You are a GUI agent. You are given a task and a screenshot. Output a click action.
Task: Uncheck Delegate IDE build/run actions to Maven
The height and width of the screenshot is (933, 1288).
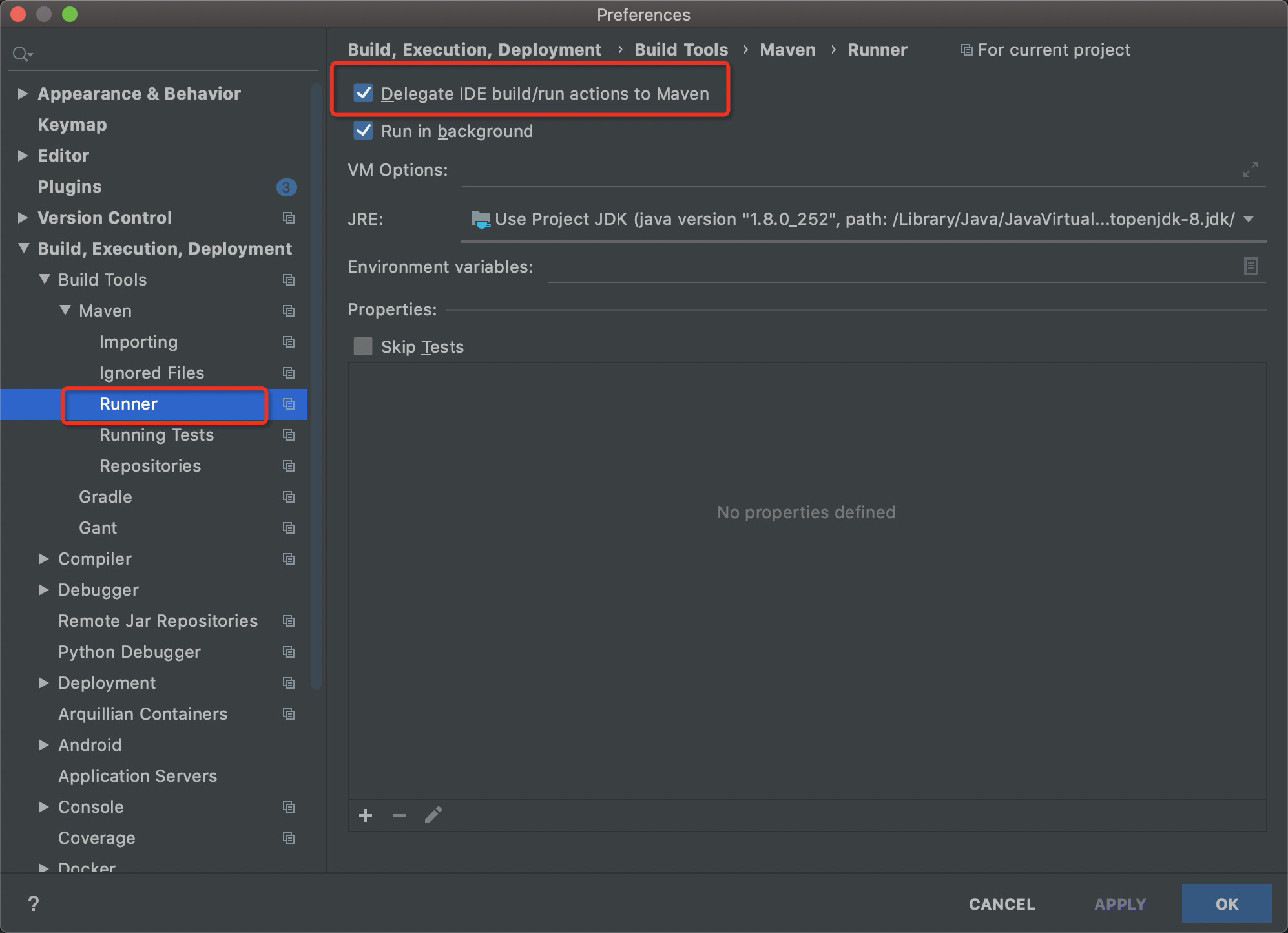363,93
